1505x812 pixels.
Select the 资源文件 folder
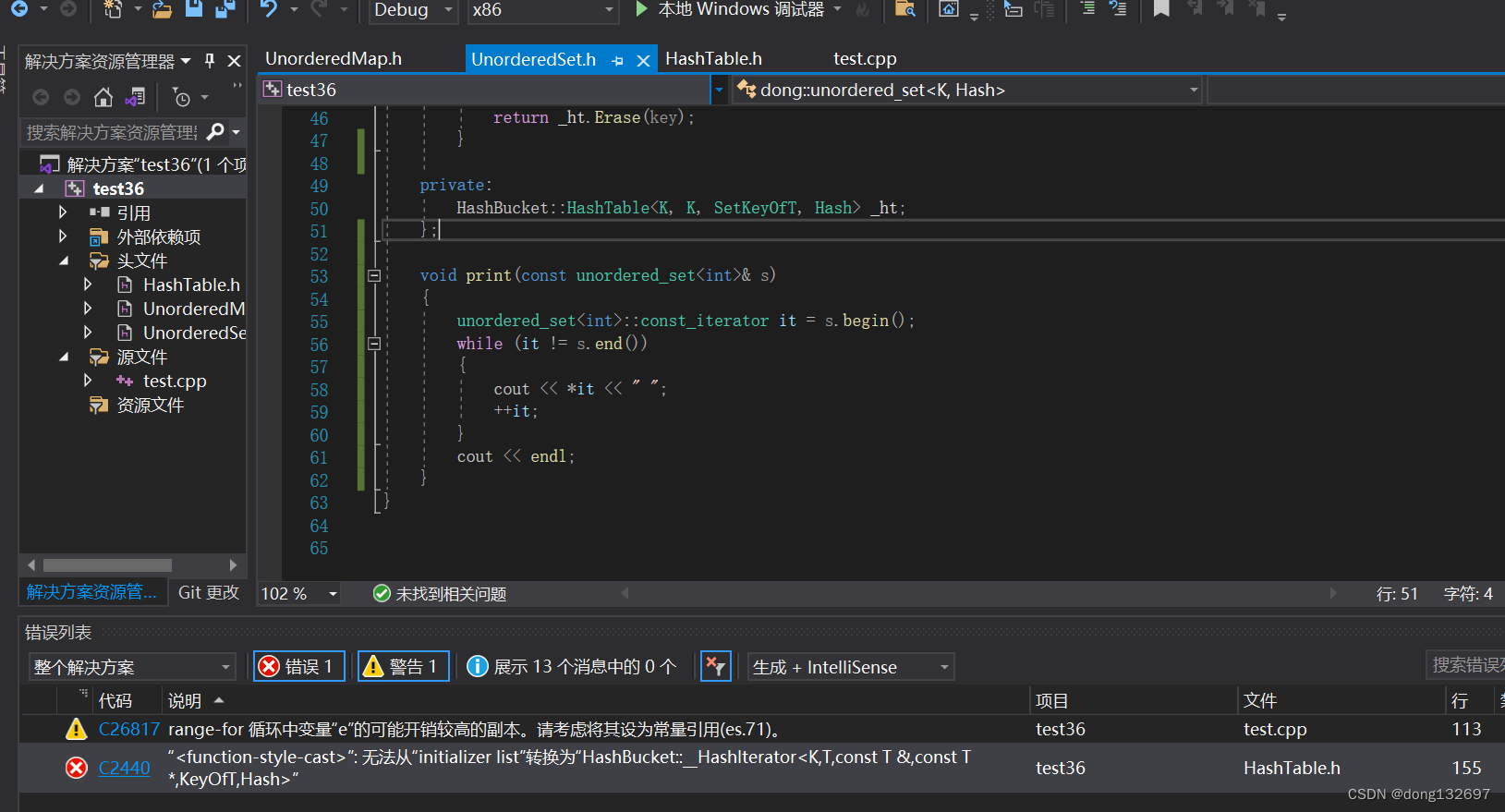pyautogui.click(x=150, y=405)
